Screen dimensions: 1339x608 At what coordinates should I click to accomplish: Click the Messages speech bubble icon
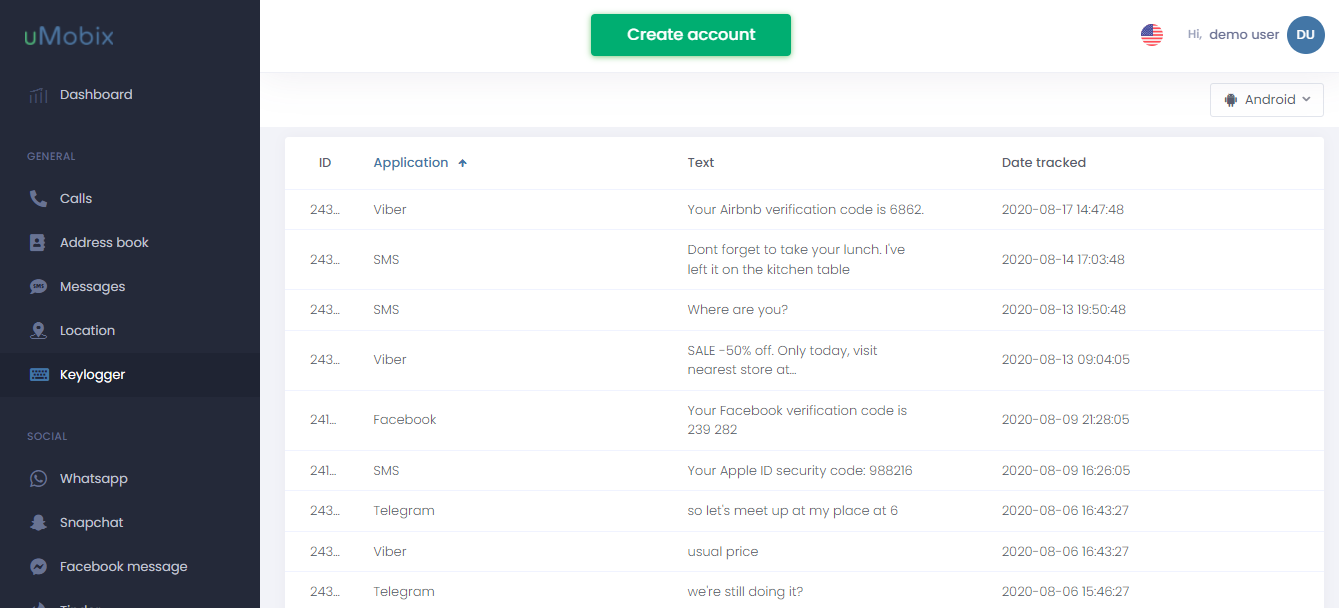point(38,287)
